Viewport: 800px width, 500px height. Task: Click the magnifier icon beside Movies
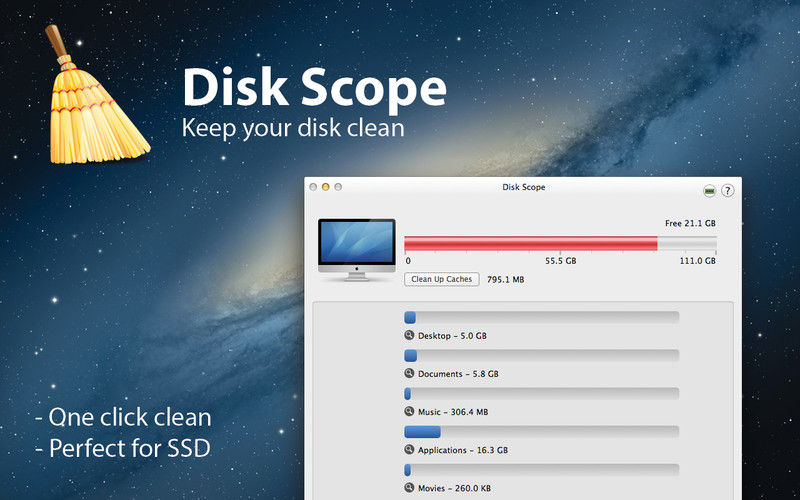pyautogui.click(x=409, y=488)
